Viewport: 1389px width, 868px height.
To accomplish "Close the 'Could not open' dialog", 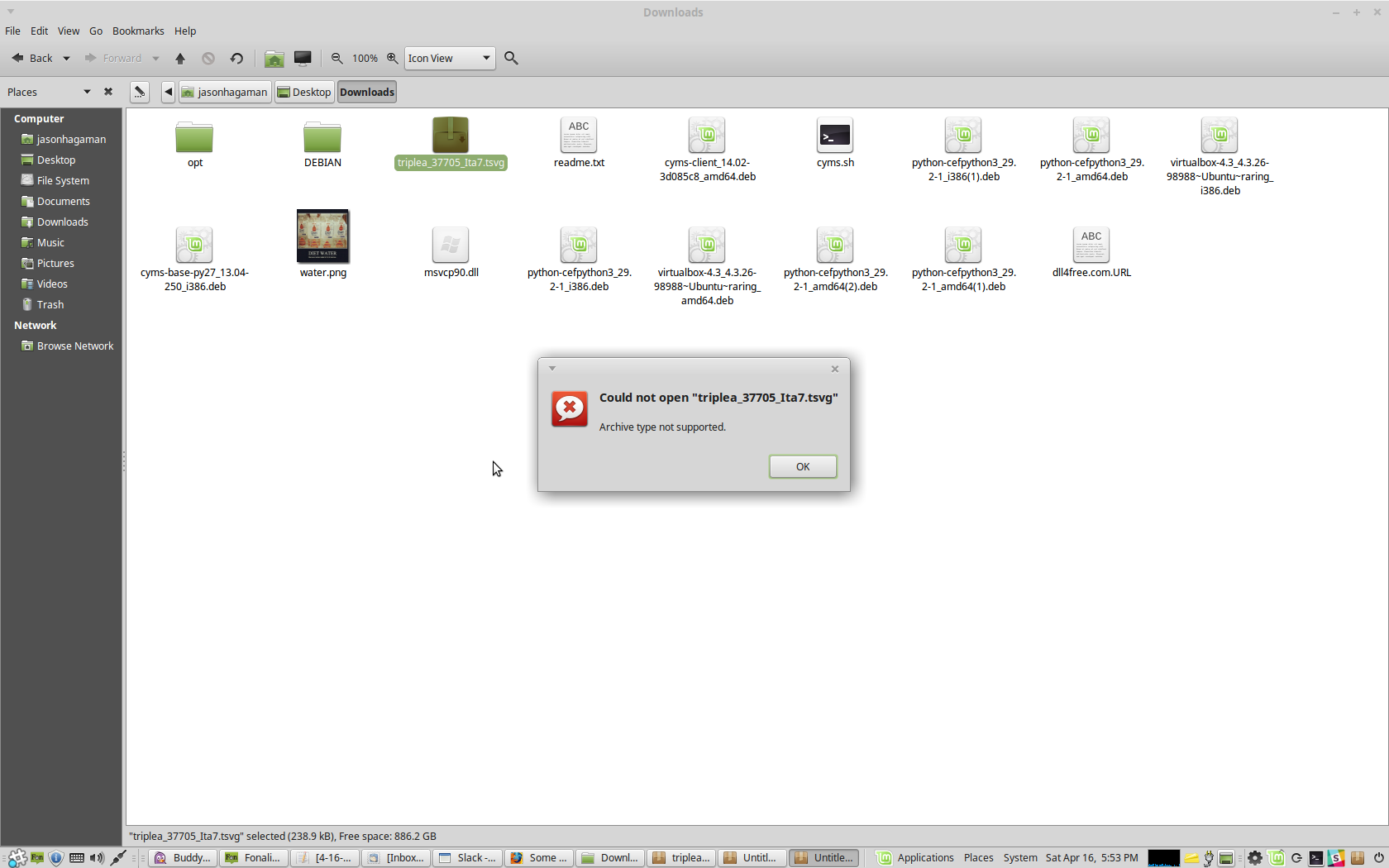I will click(x=834, y=369).
